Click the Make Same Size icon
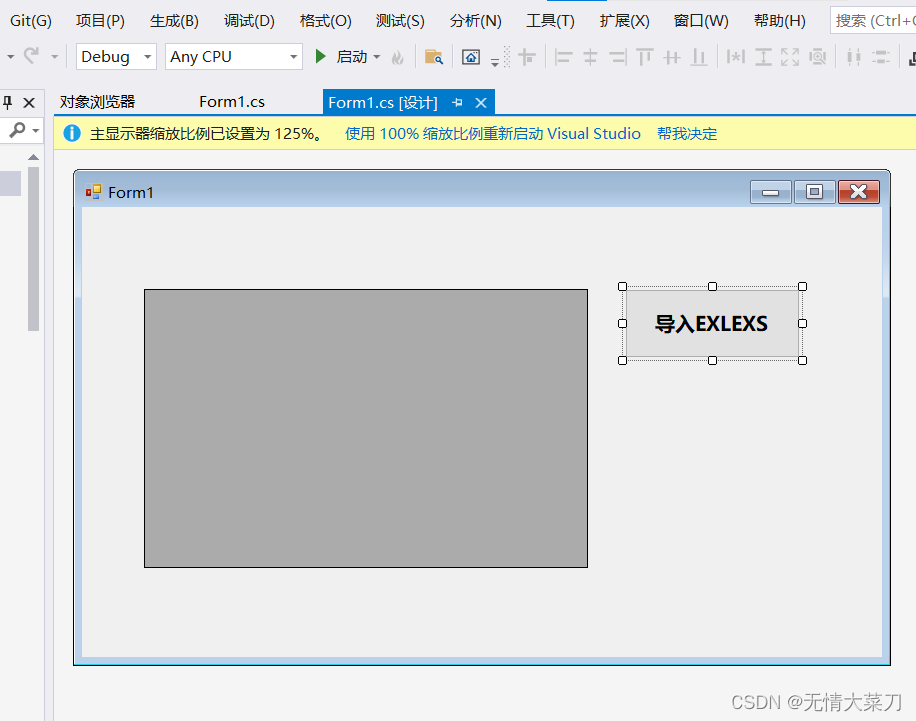The height and width of the screenshot is (721, 916). pos(790,57)
